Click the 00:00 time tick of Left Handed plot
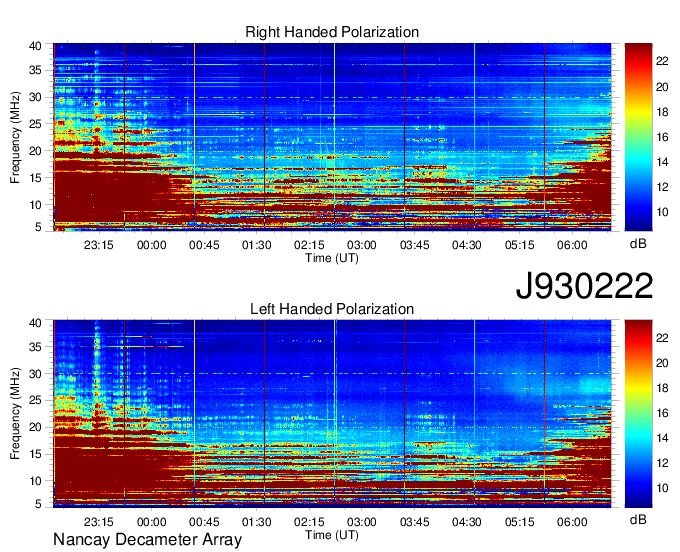 tap(151, 522)
